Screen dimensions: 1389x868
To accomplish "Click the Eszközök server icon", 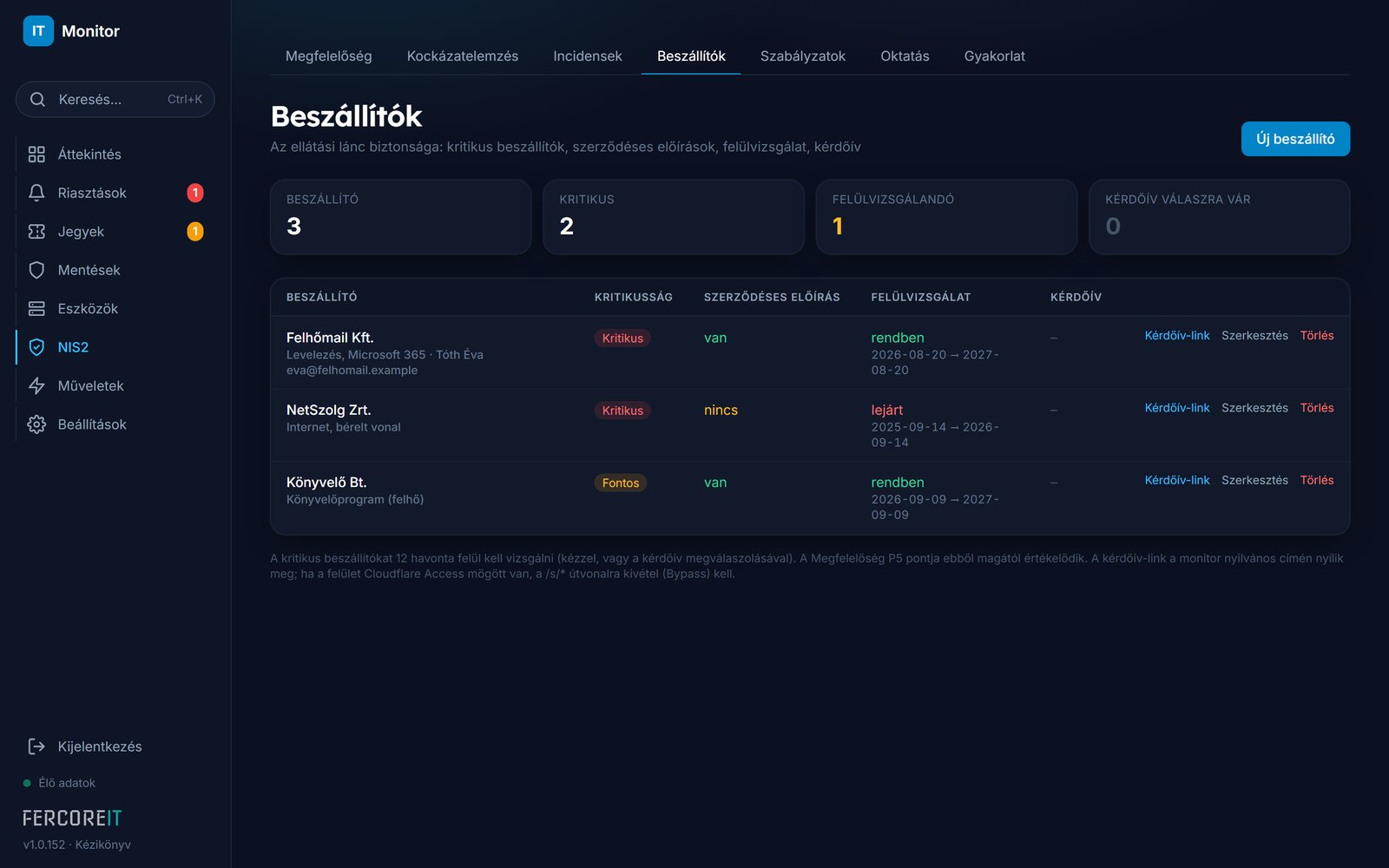I will (x=36, y=309).
